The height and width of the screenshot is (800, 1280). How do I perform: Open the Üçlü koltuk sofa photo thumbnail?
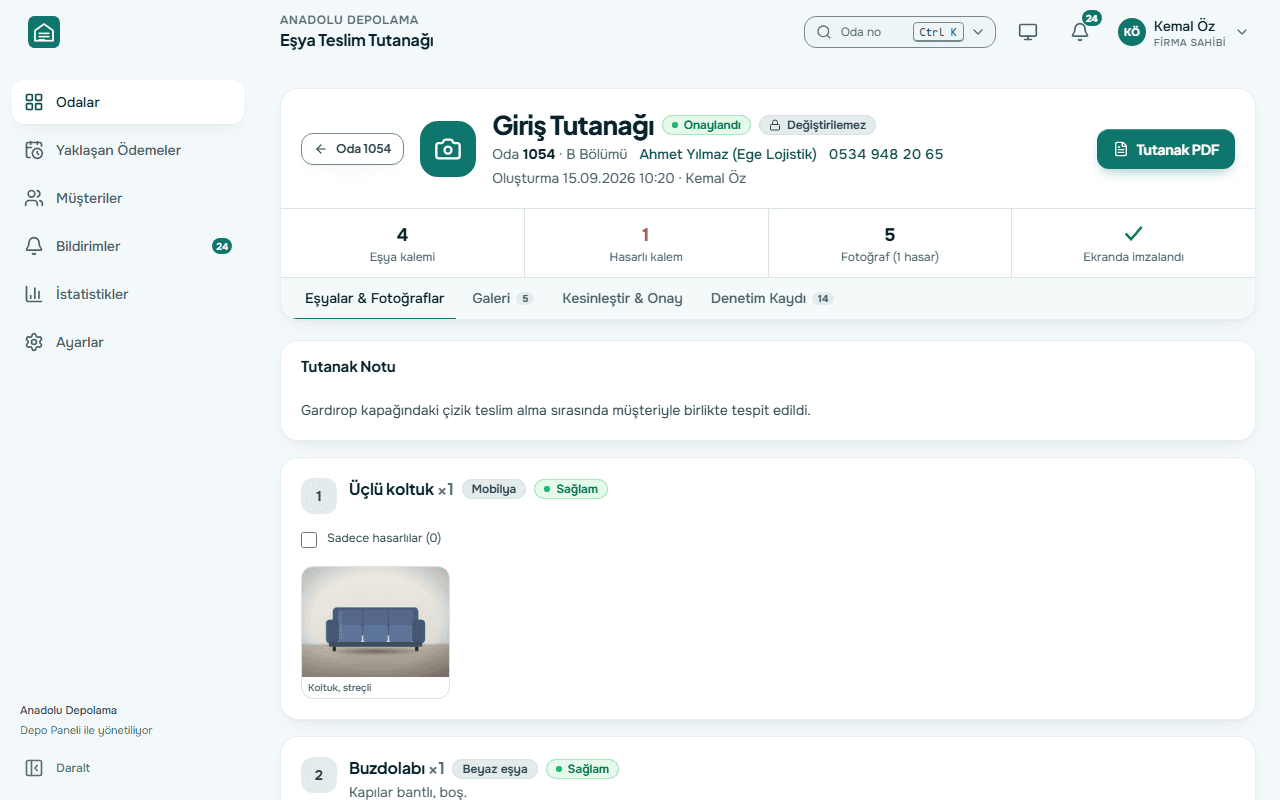tap(375, 622)
